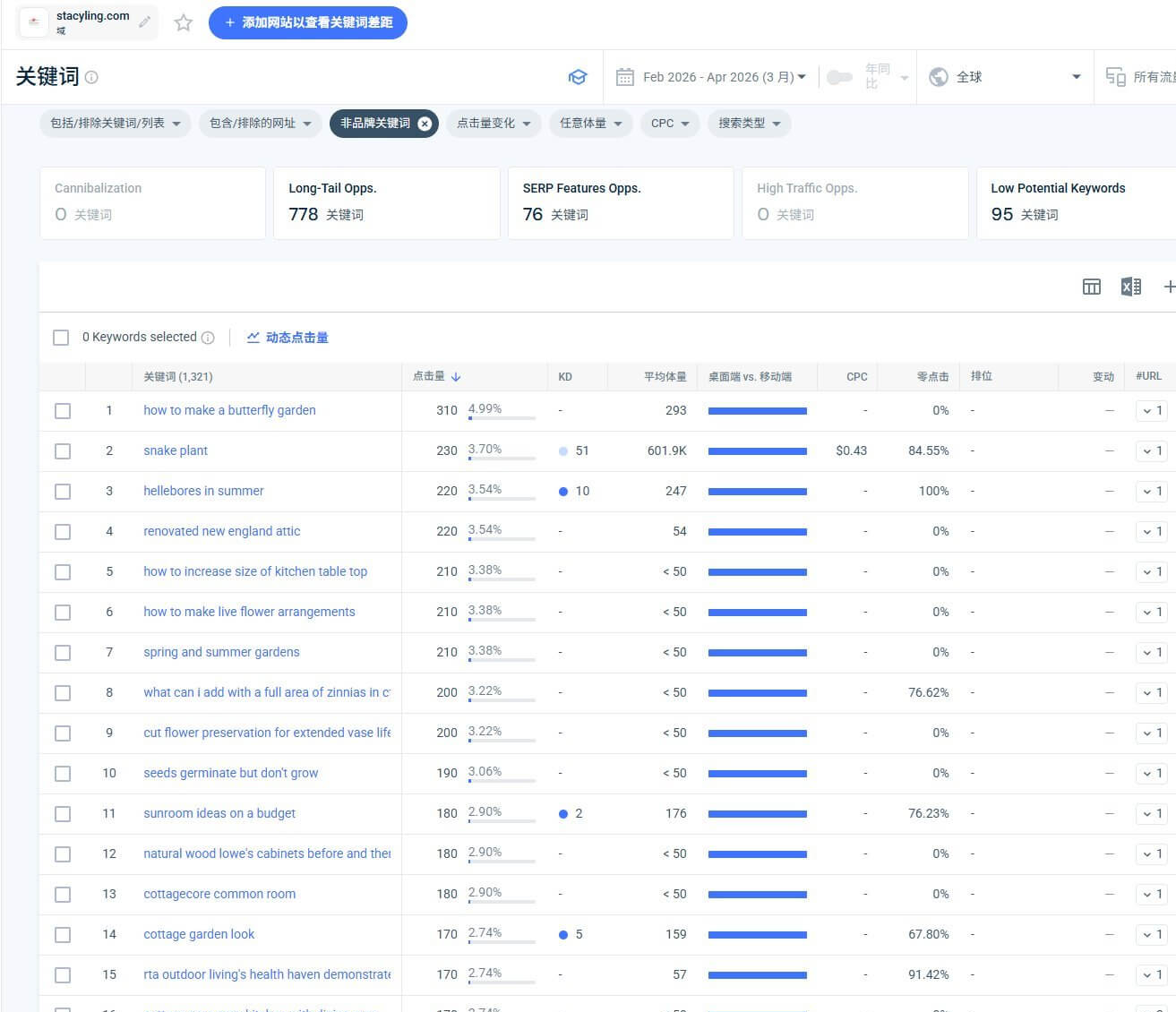Open the 包括/排除关键词/列表 filter dropdown
Screen dimensions: 1176x1012
[116, 124]
